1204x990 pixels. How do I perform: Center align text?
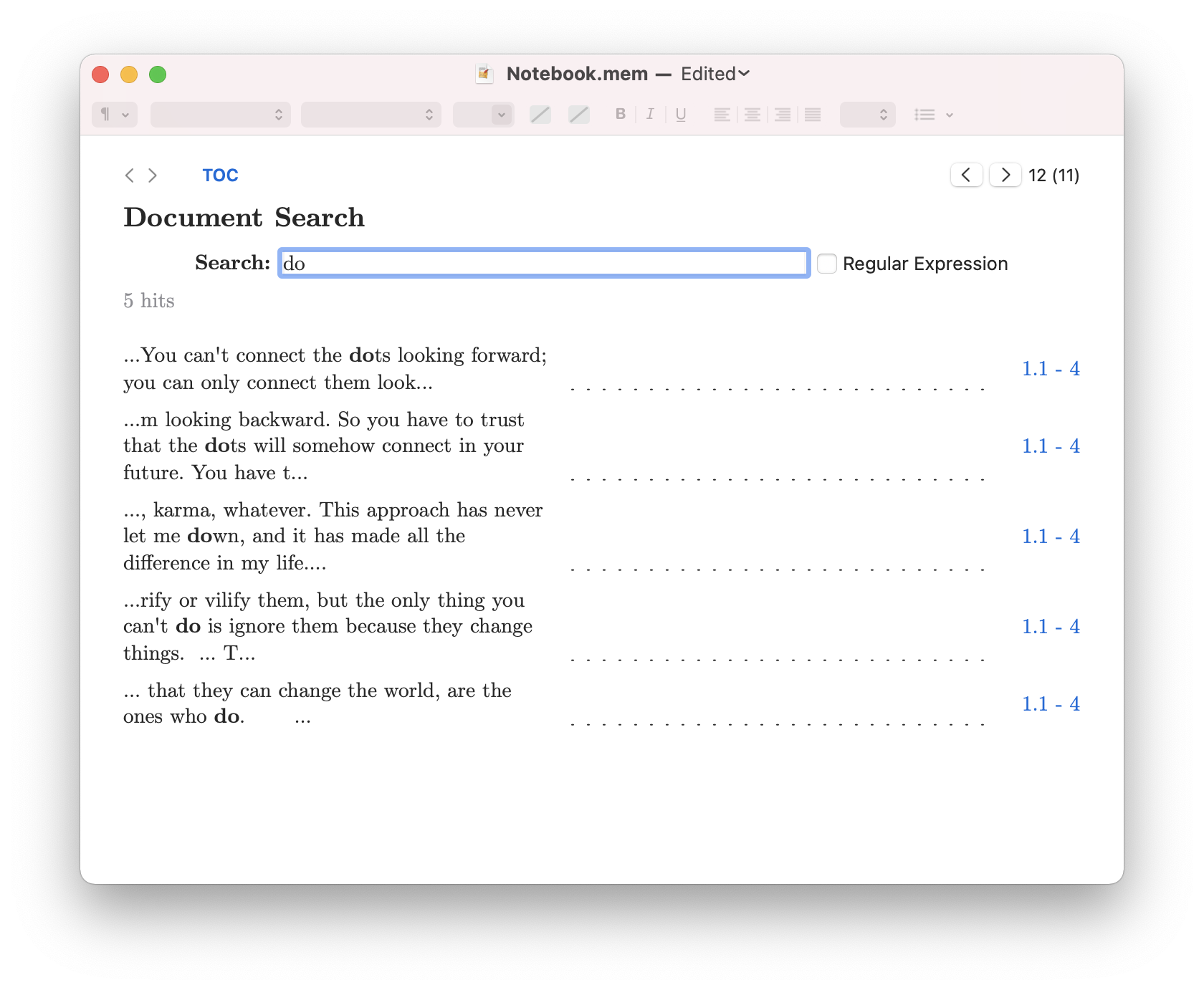click(752, 115)
